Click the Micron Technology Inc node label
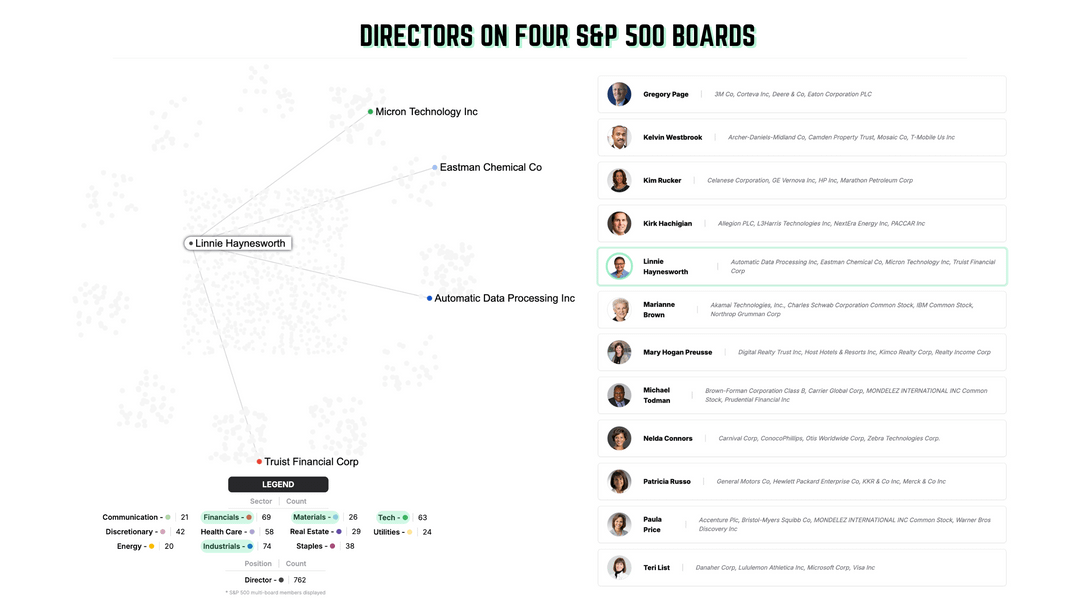 [426, 112]
